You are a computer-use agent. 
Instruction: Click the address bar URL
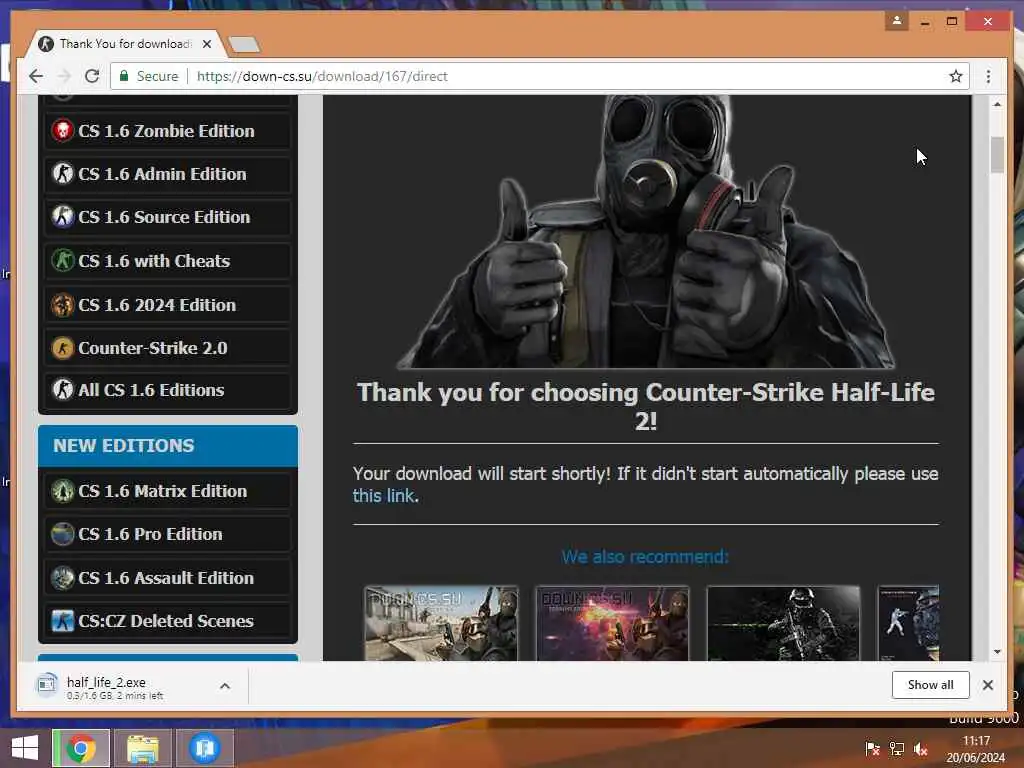tap(323, 76)
